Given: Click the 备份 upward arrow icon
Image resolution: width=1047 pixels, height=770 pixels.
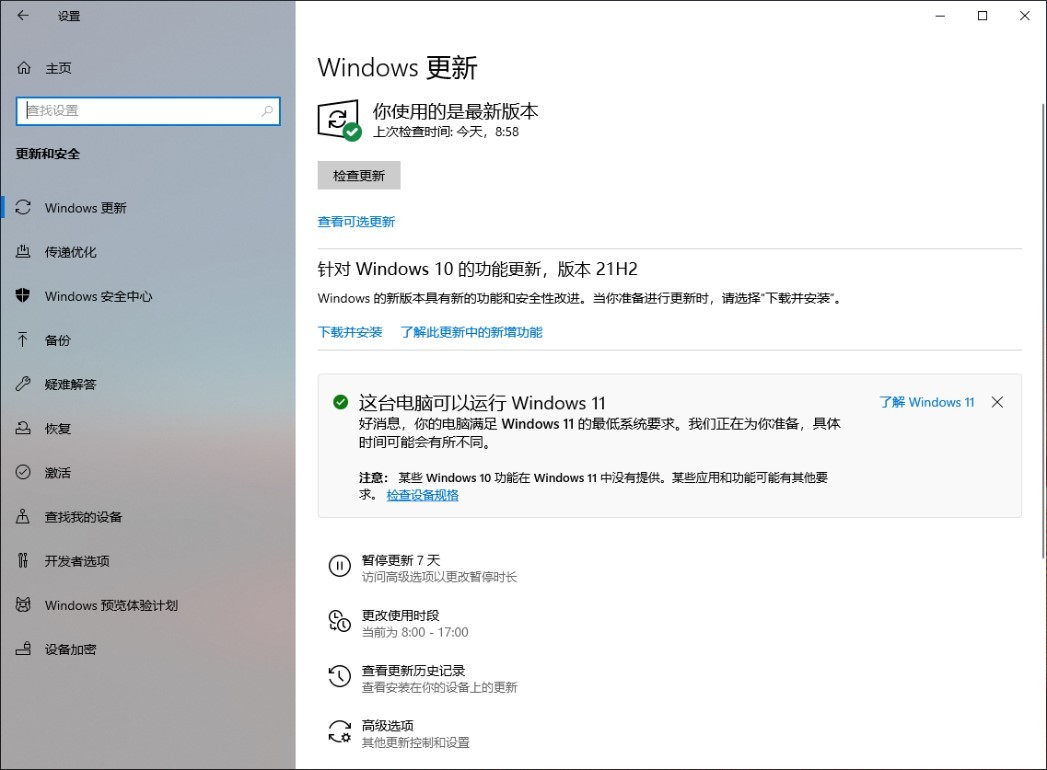Looking at the screenshot, I should [23, 340].
